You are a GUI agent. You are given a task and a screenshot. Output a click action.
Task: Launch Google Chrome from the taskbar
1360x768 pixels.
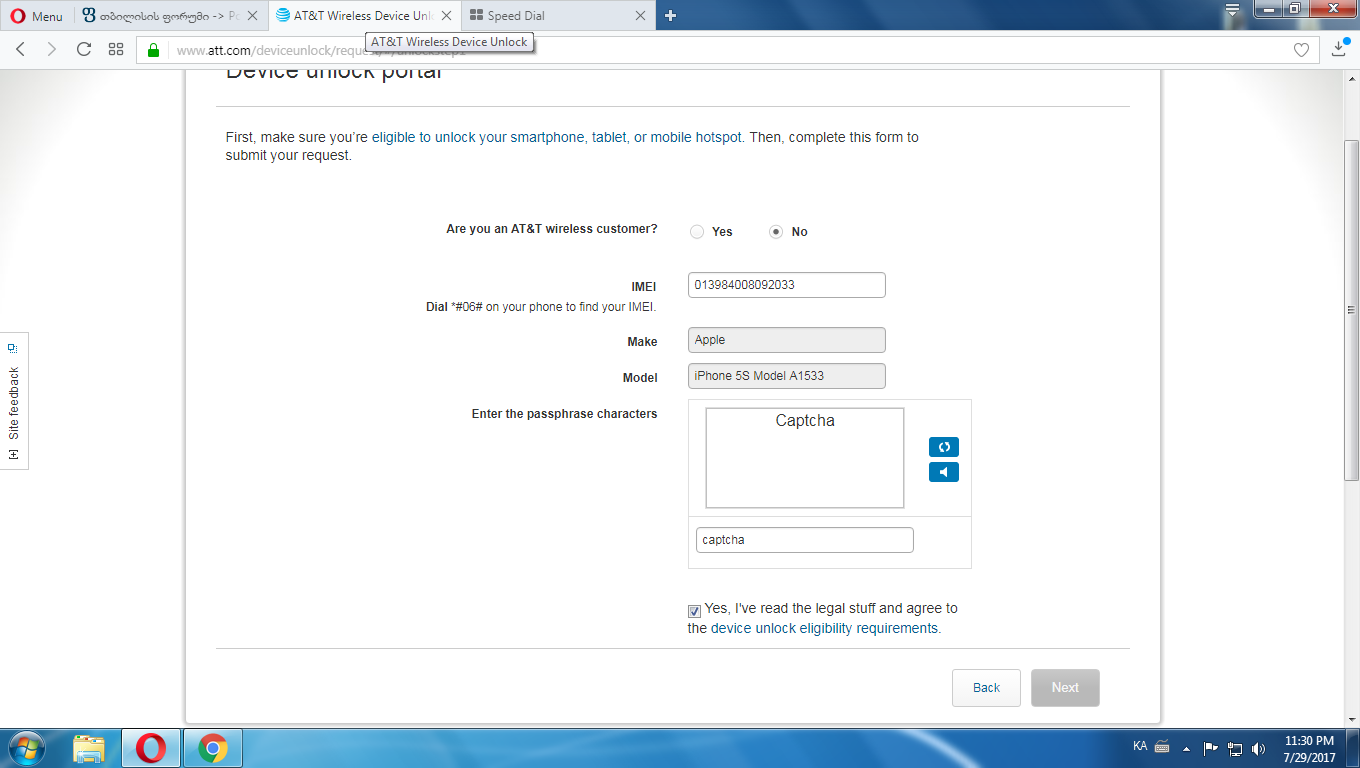click(x=212, y=748)
